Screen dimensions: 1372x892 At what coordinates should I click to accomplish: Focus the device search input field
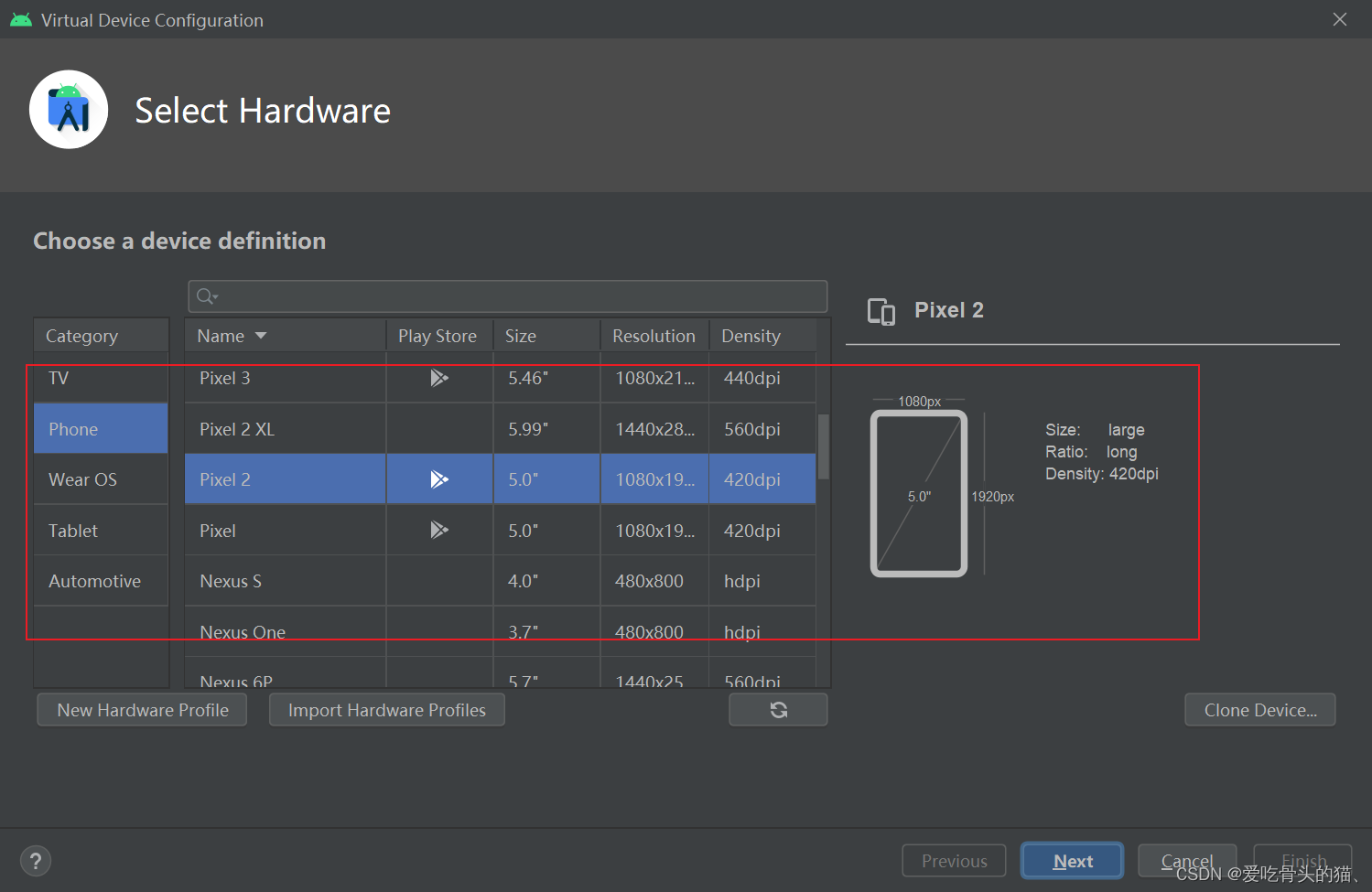pos(508,296)
